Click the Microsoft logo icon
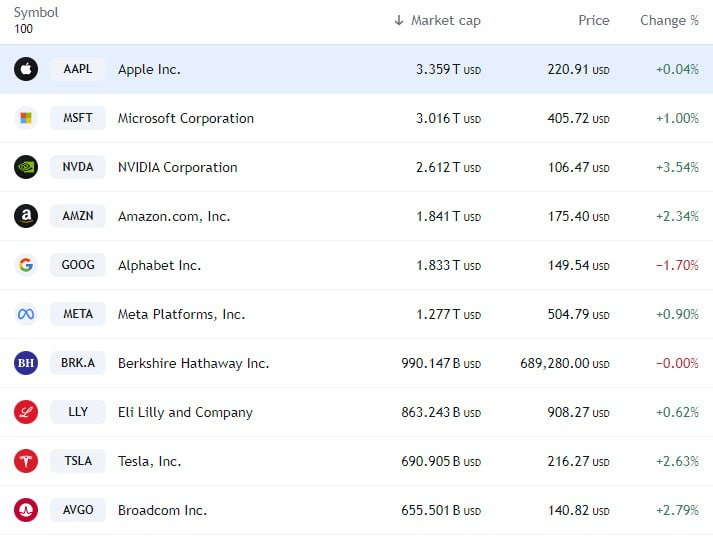The image size is (713, 536). pos(26,118)
